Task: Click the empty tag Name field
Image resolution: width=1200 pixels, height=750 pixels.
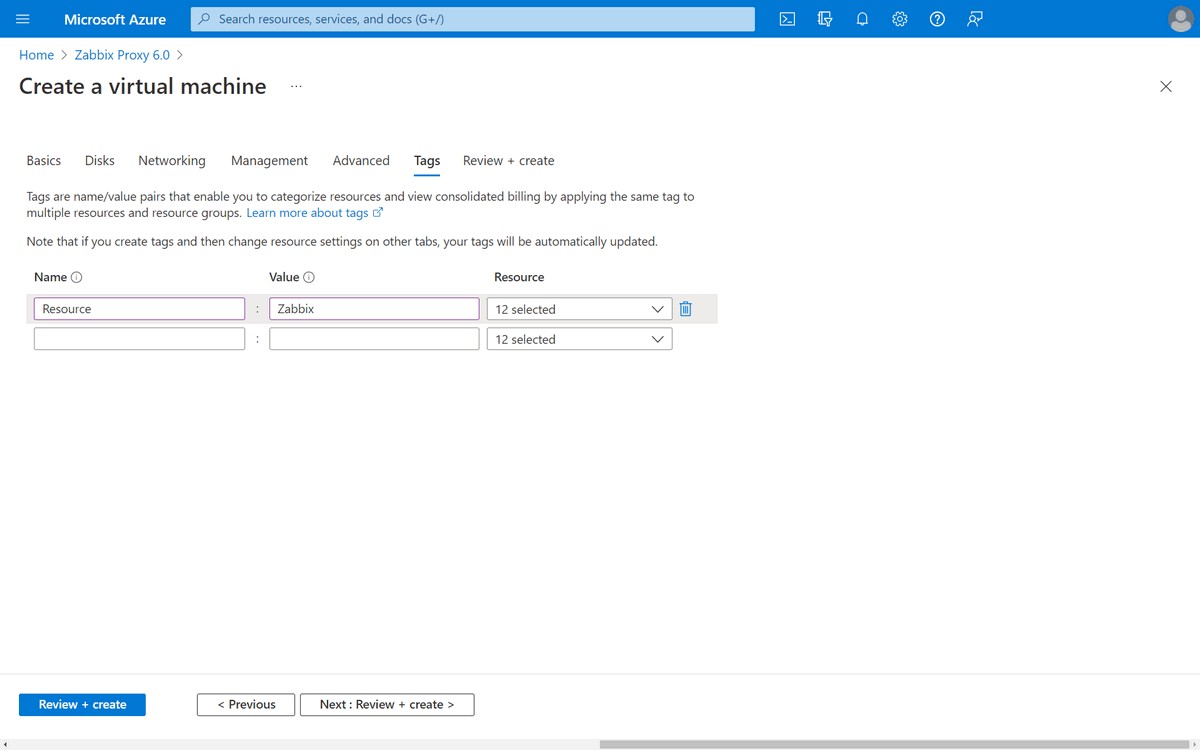Action: coord(139,339)
